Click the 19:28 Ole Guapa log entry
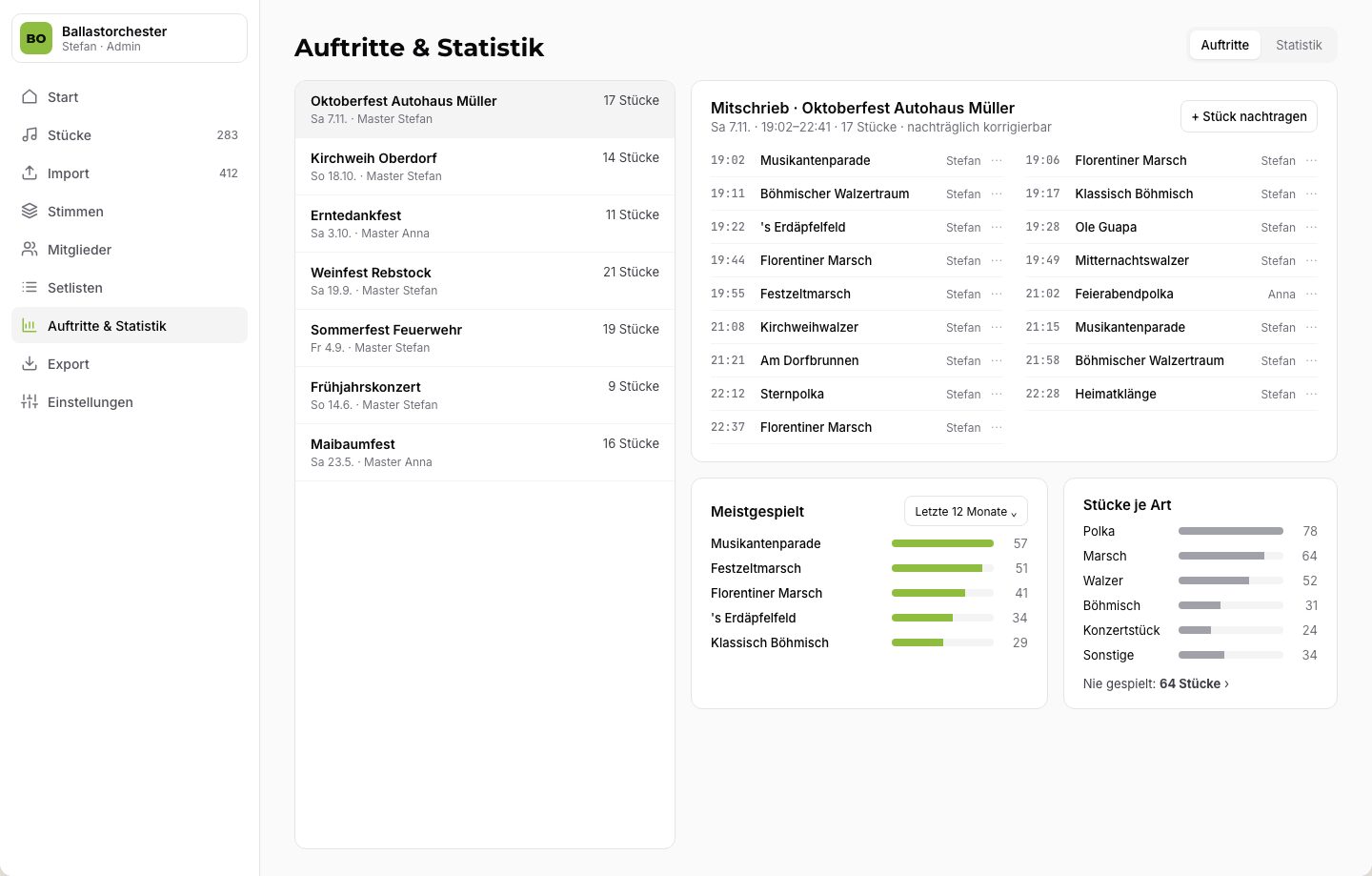 point(1172,227)
